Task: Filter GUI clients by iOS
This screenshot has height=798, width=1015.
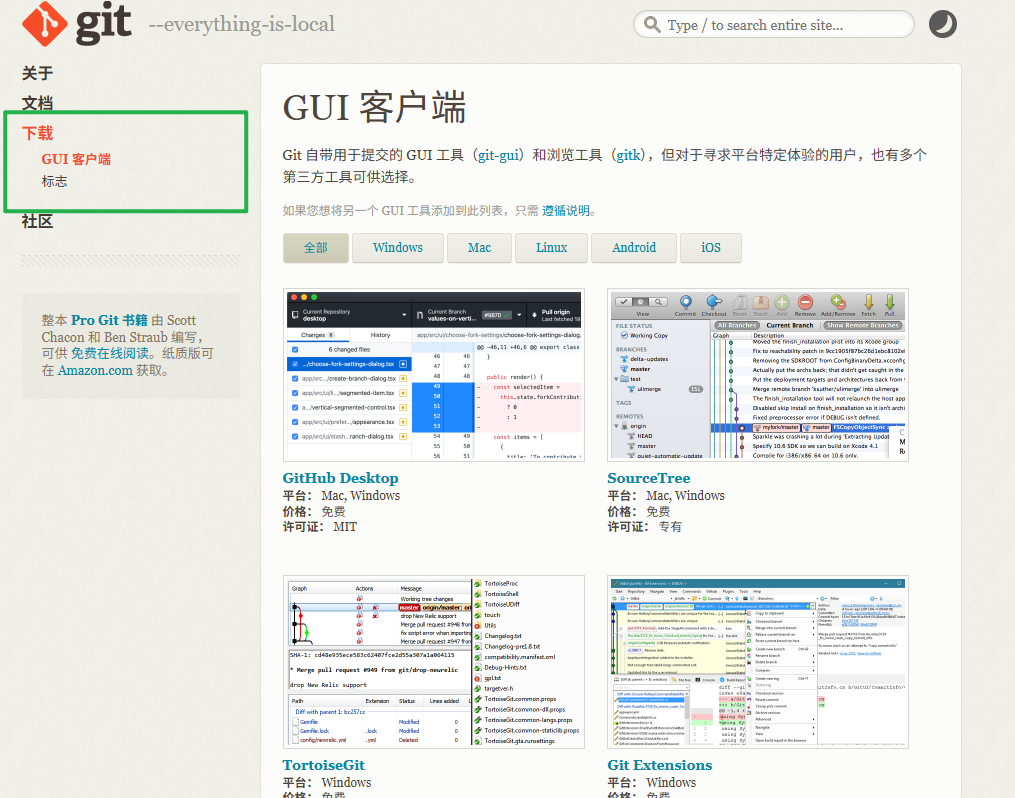Action: click(x=711, y=248)
